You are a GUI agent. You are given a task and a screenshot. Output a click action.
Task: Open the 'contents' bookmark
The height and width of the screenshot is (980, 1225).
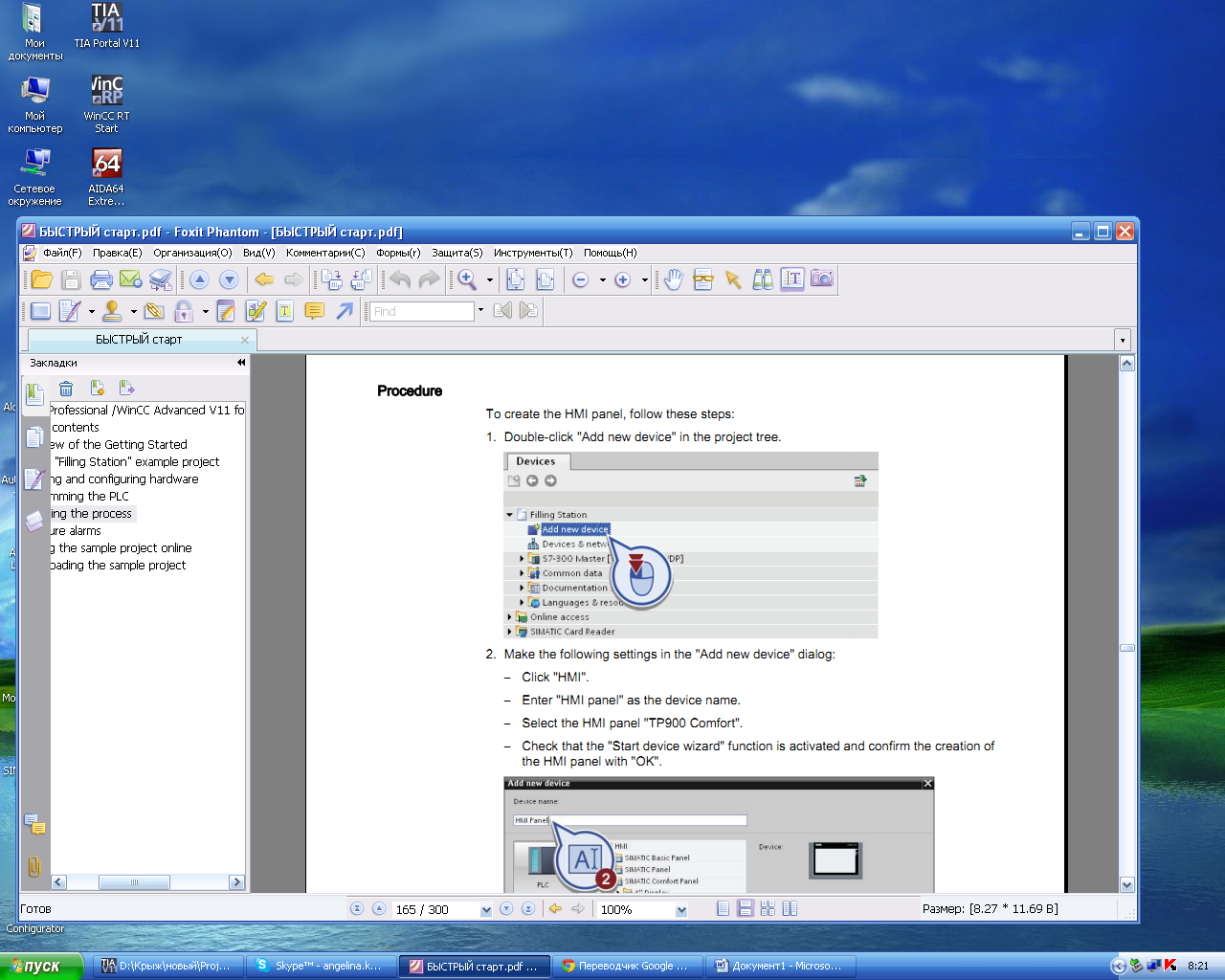(x=76, y=427)
